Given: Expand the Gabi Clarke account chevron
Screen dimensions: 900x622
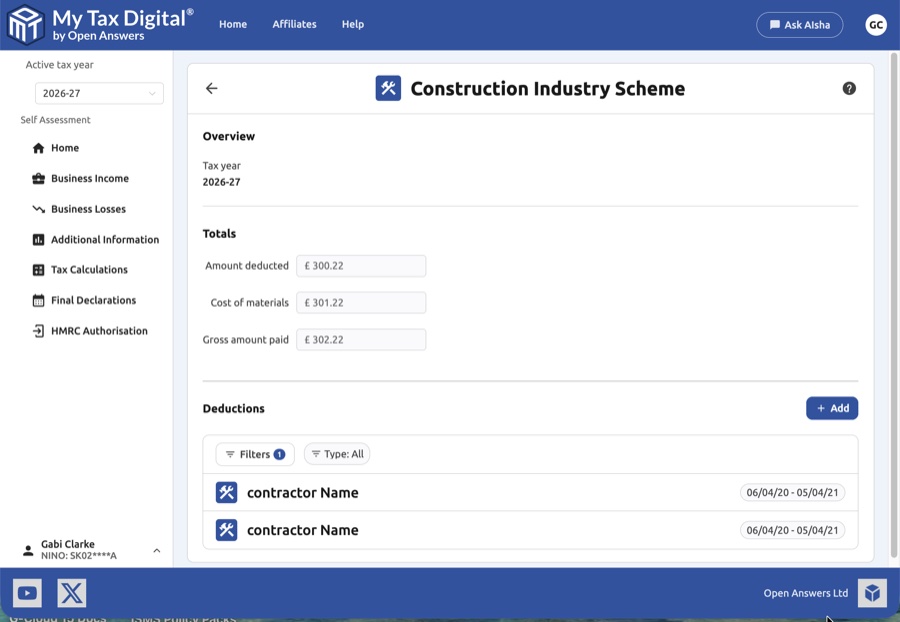Looking at the screenshot, I should point(157,550).
